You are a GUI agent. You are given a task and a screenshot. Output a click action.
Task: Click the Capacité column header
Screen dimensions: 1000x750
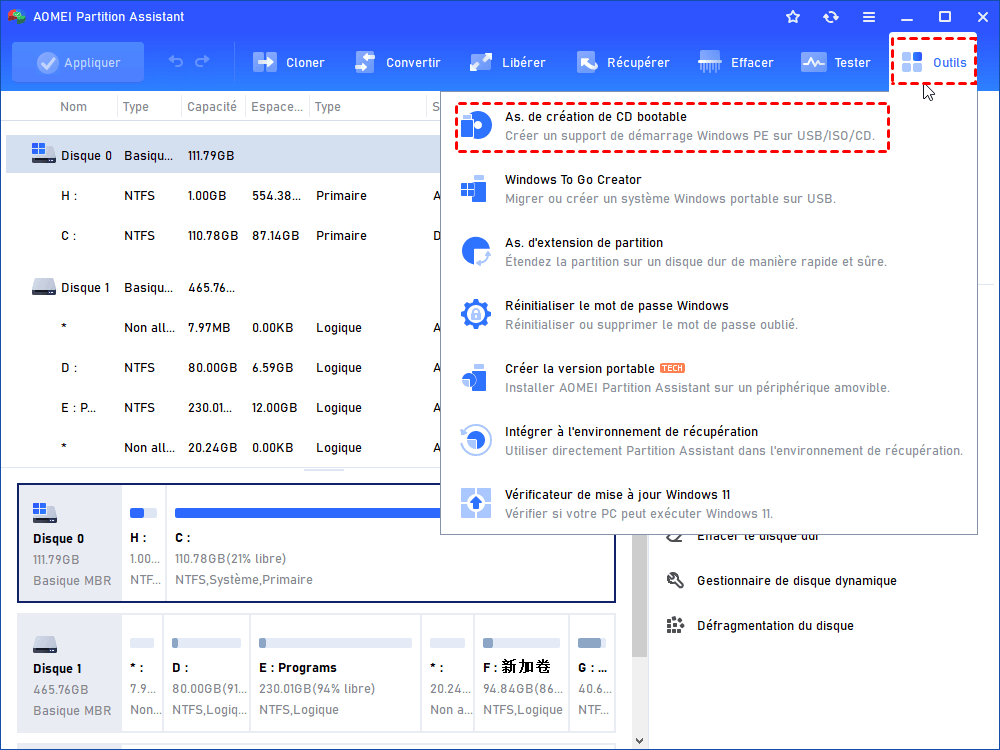tap(212, 107)
